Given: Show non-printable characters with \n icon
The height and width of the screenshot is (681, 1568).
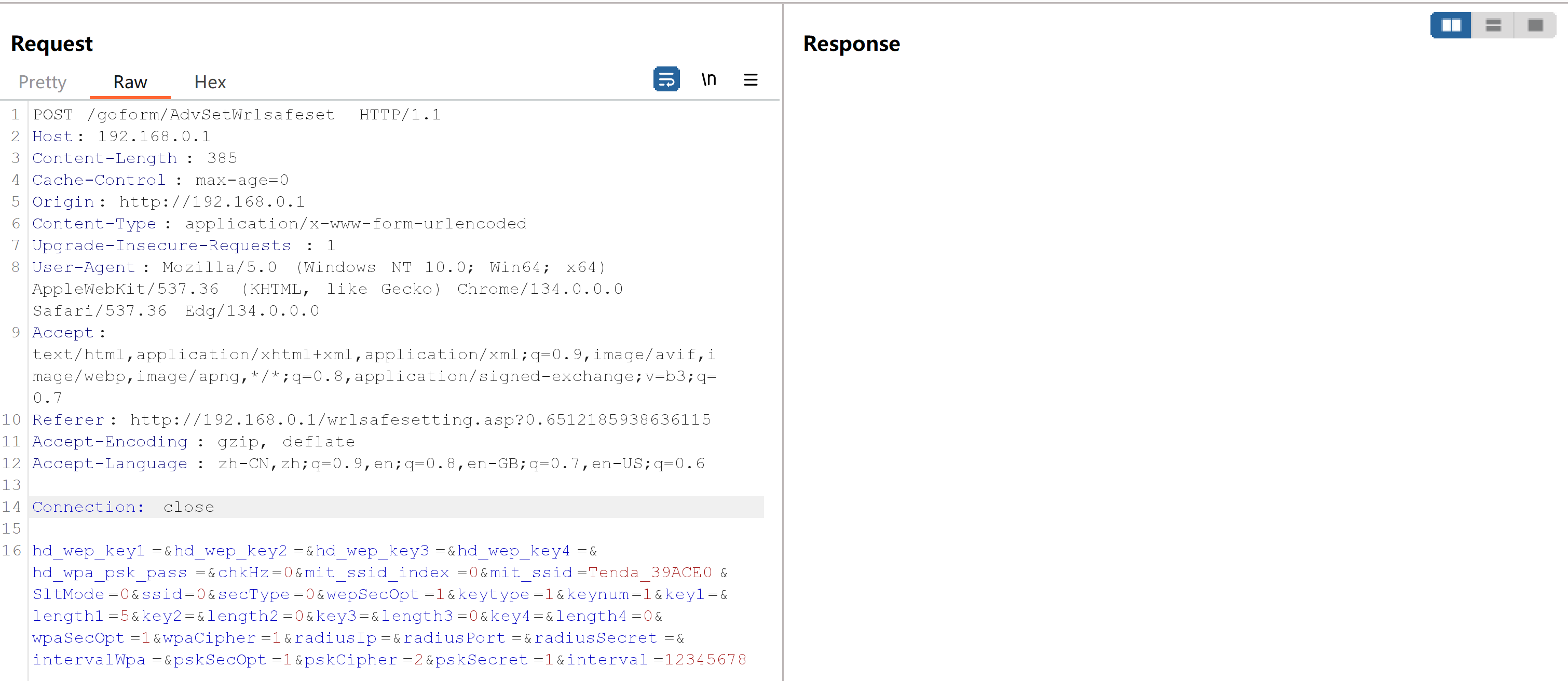Looking at the screenshot, I should tap(708, 79).
